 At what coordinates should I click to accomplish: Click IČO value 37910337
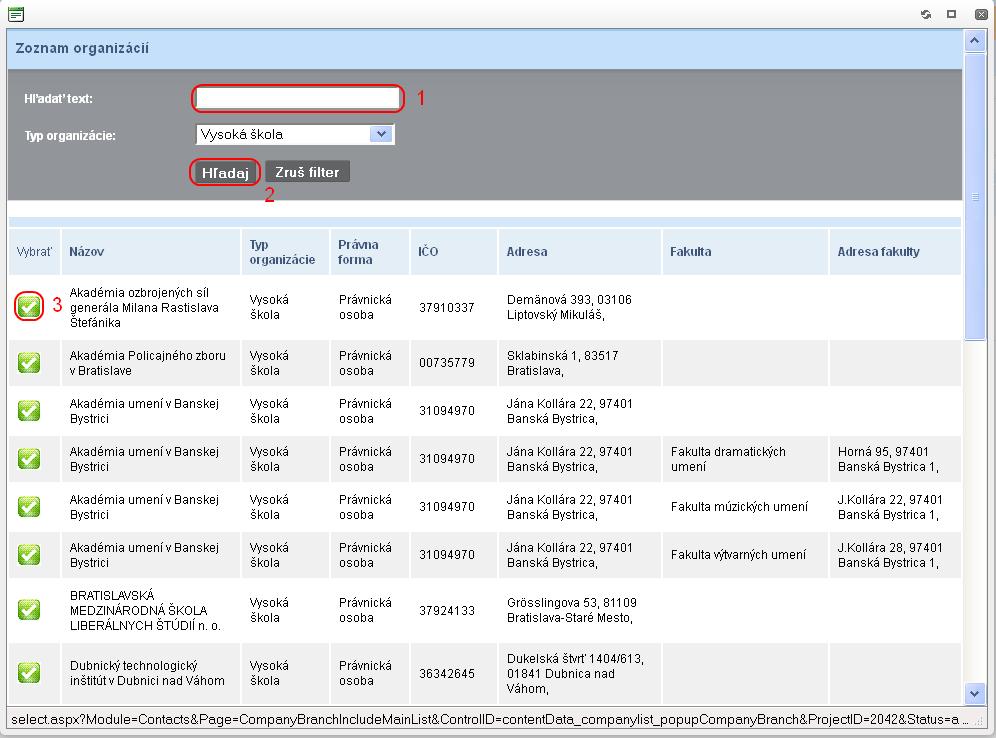coord(447,308)
